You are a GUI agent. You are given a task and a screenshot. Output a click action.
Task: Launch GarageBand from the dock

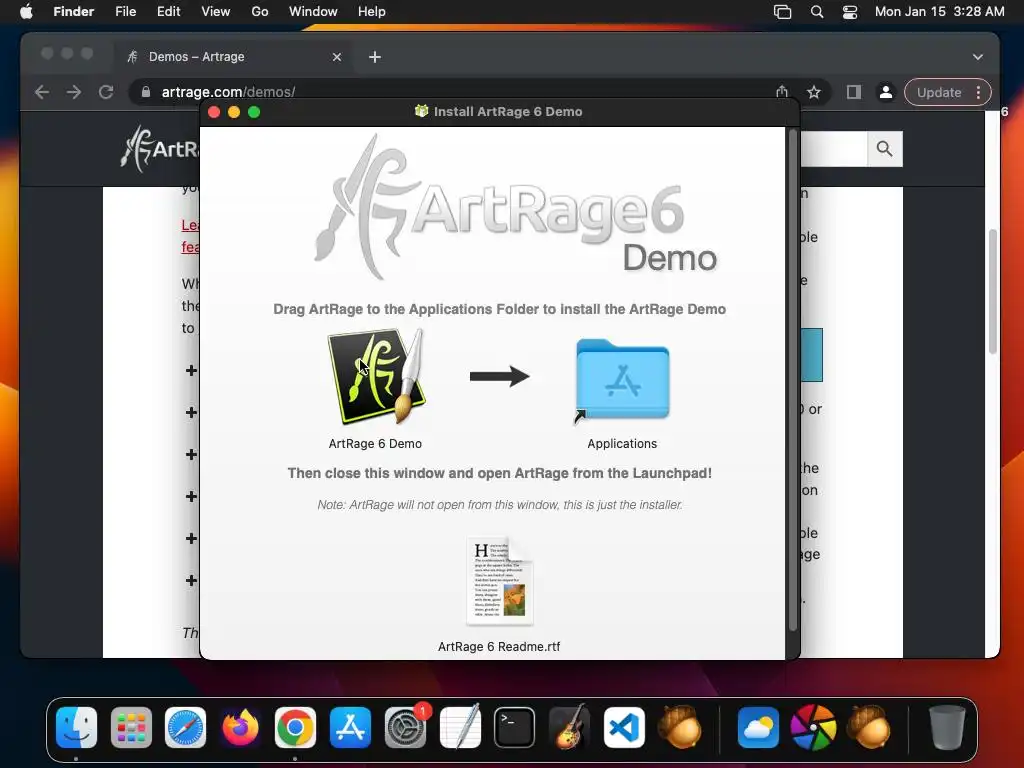click(569, 728)
